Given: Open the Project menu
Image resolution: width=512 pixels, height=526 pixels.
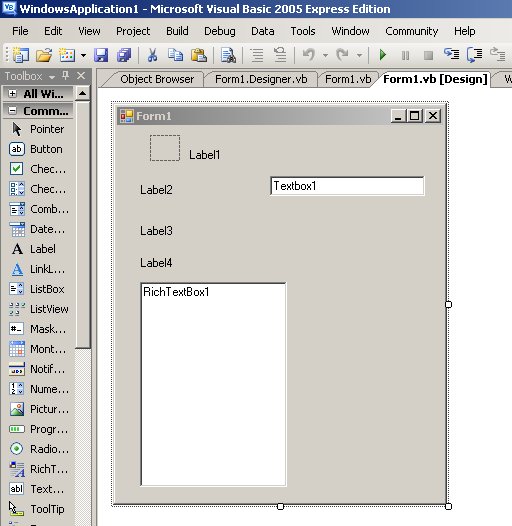Looking at the screenshot, I should pos(133,31).
